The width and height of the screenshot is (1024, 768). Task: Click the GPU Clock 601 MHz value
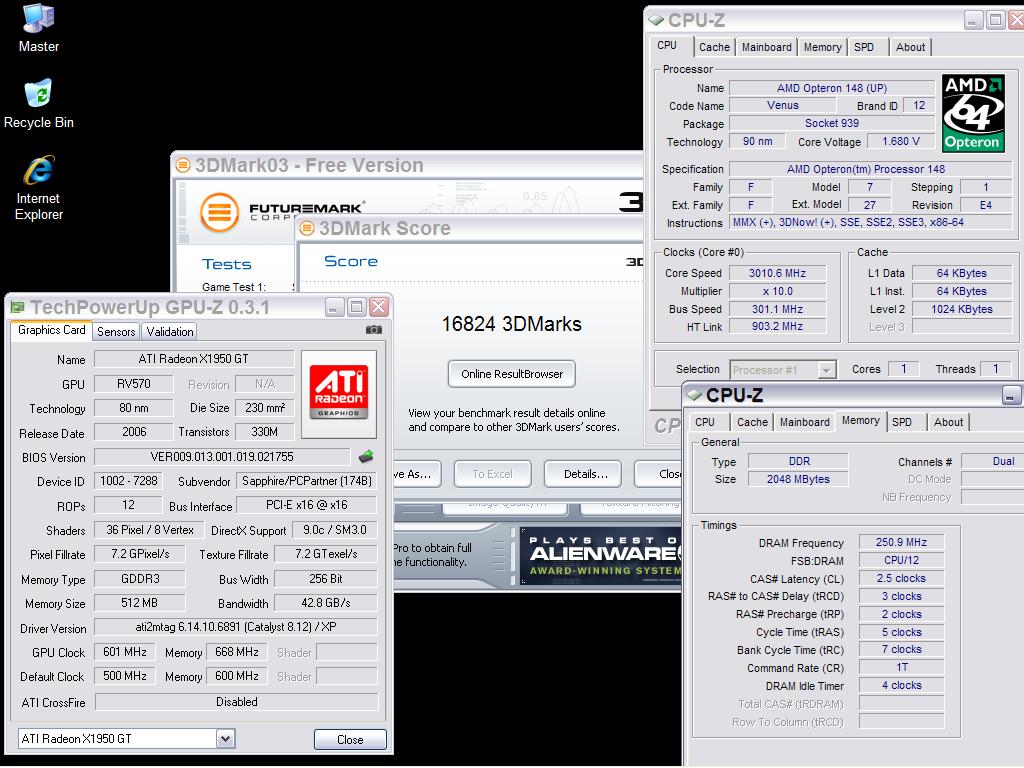coord(125,652)
